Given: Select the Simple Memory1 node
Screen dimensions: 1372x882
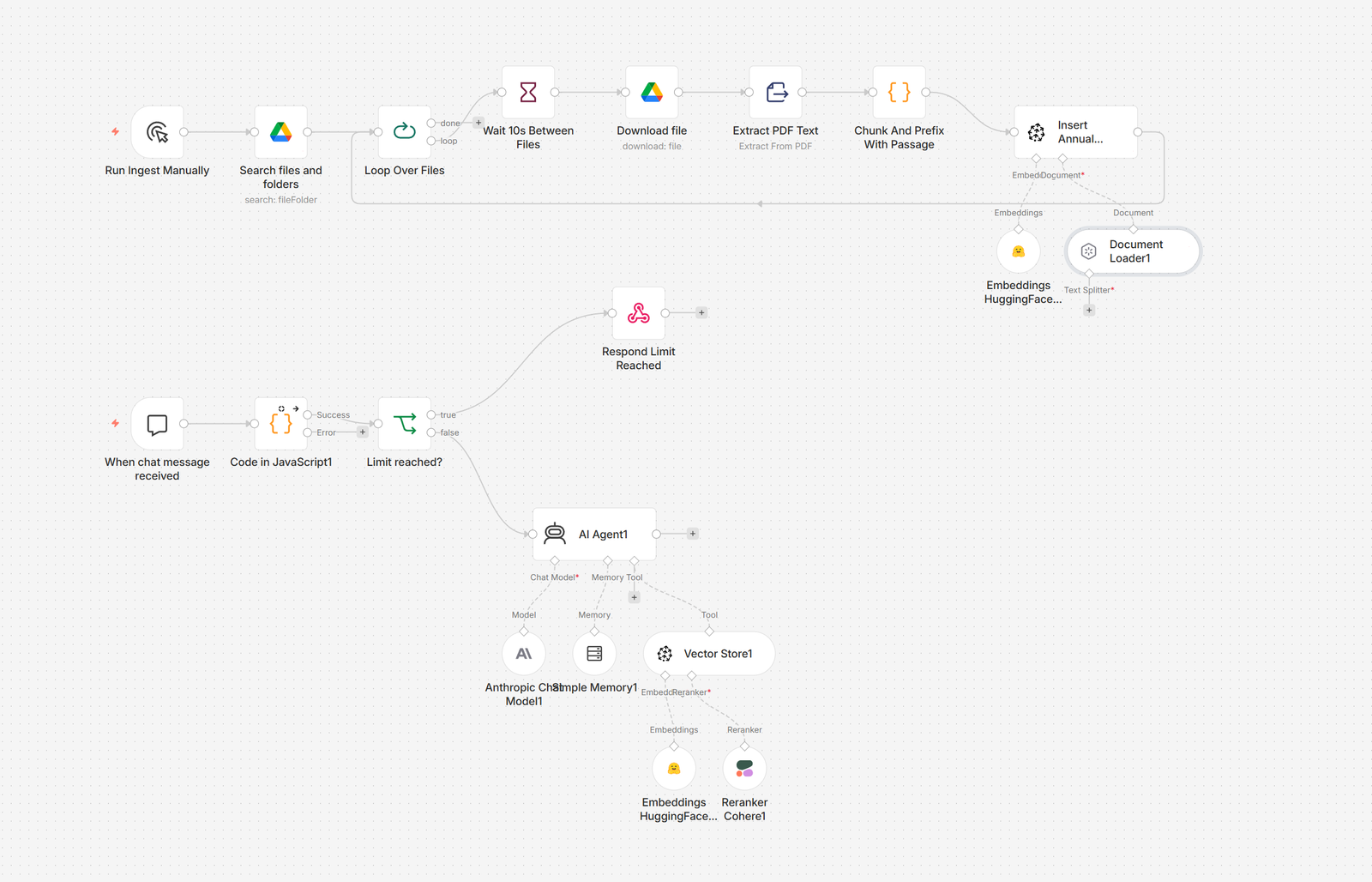Looking at the screenshot, I should 594,654.
